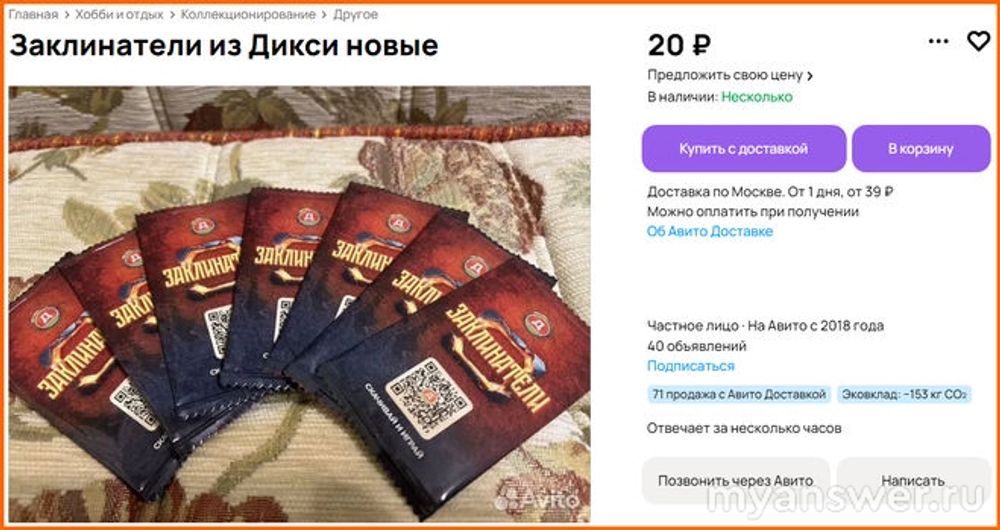Click the Предложить свою цену text
The width and height of the screenshot is (1000, 530).
click(724, 75)
